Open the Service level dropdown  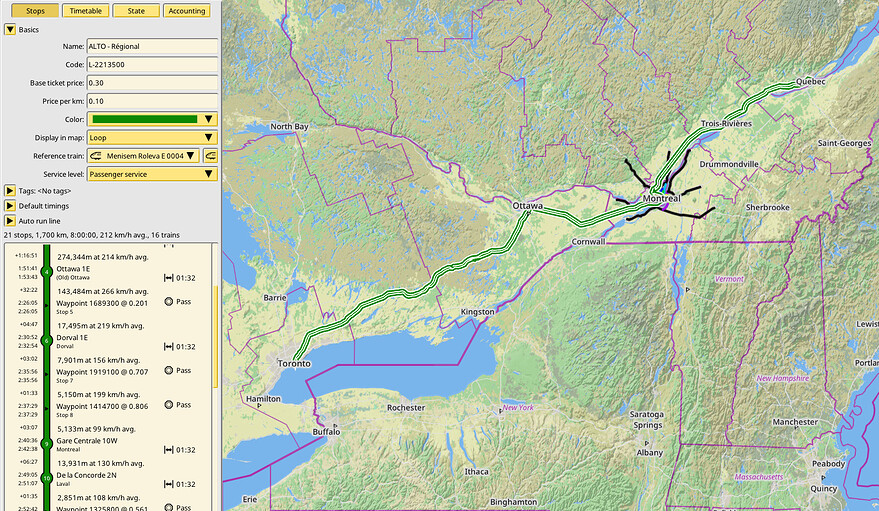(152, 174)
